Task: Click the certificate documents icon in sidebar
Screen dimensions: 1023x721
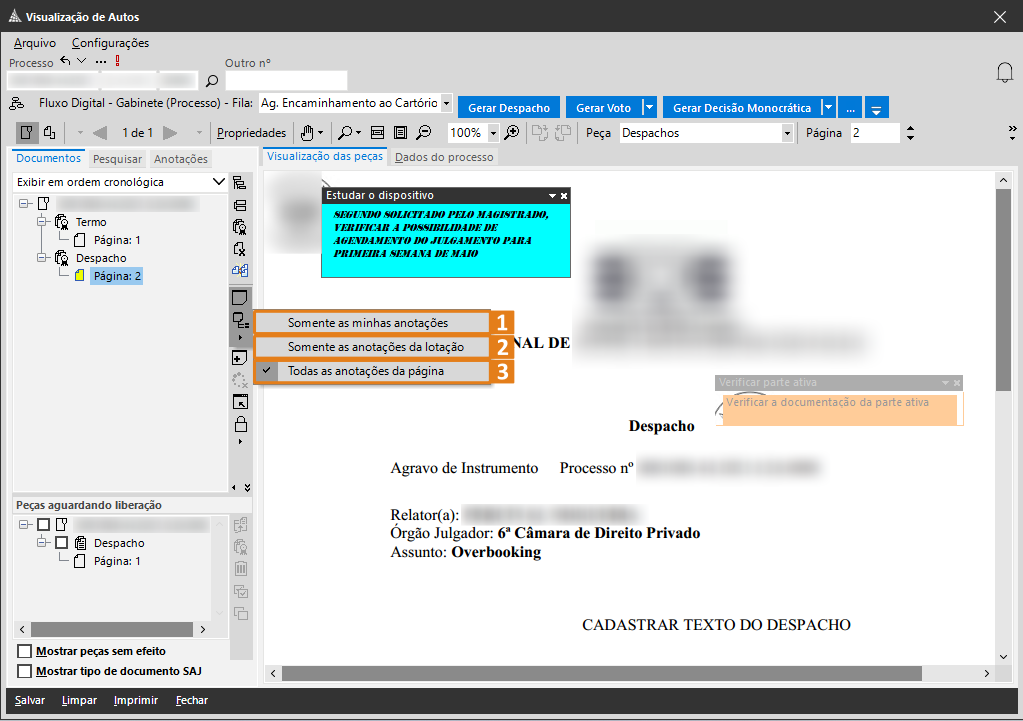Action: click(240, 227)
